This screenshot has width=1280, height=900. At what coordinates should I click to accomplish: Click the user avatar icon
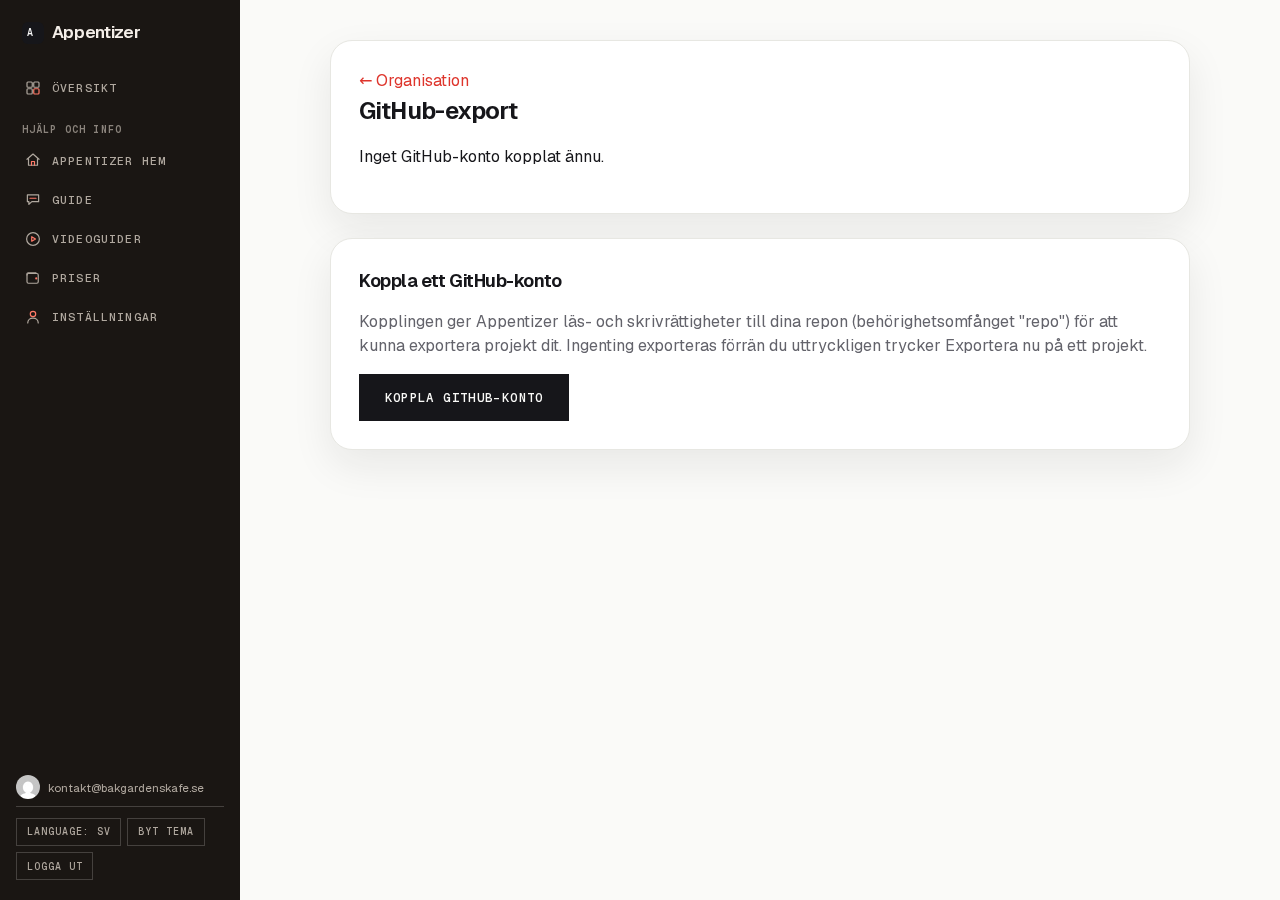[x=28, y=787]
